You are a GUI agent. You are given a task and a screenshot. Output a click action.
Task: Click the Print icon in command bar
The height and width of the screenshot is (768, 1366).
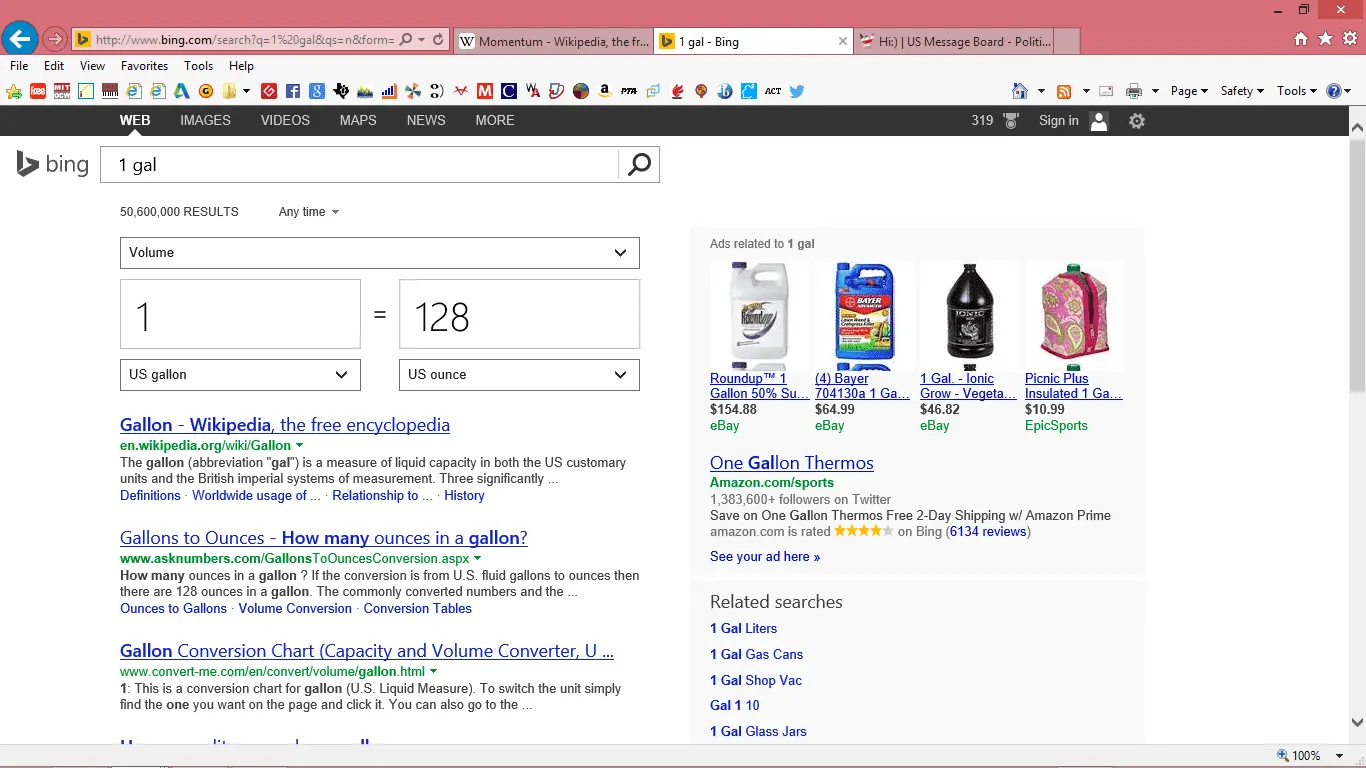pyautogui.click(x=1134, y=91)
